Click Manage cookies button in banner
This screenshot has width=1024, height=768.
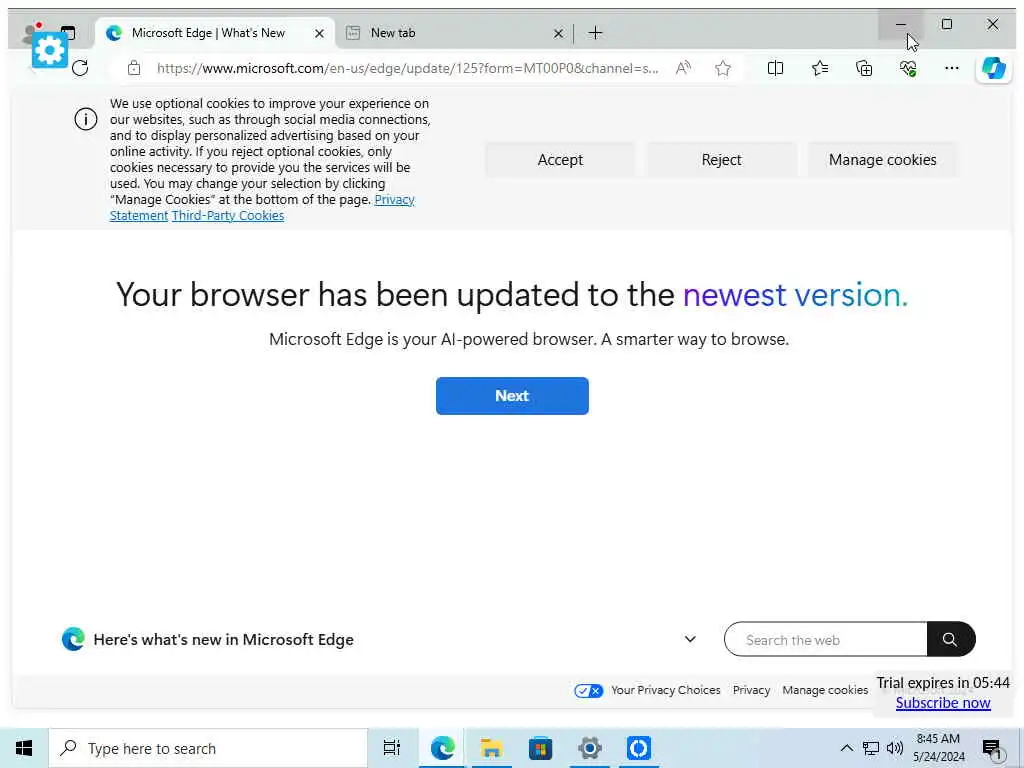pyautogui.click(x=882, y=159)
